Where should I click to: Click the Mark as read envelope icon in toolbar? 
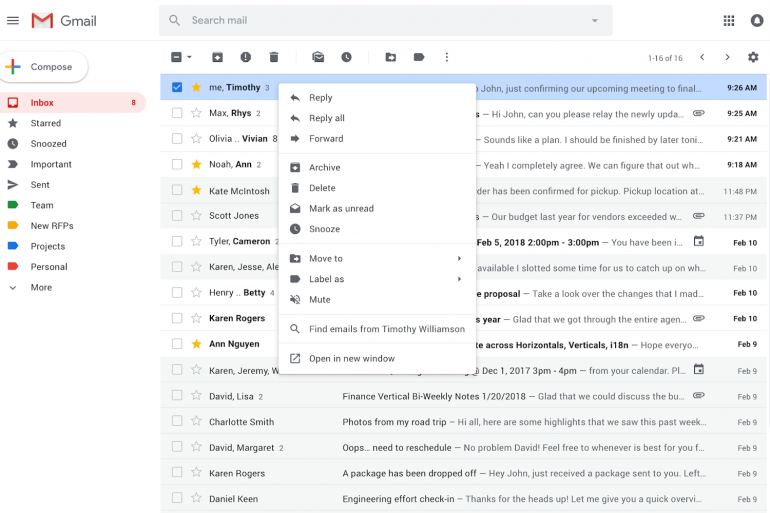(x=318, y=57)
